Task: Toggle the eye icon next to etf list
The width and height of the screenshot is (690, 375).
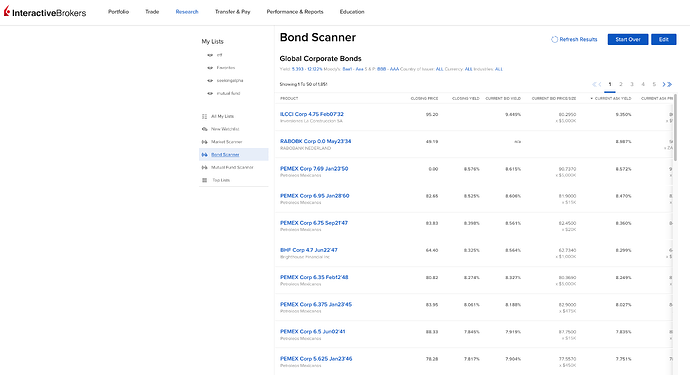Action: [x=210, y=55]
